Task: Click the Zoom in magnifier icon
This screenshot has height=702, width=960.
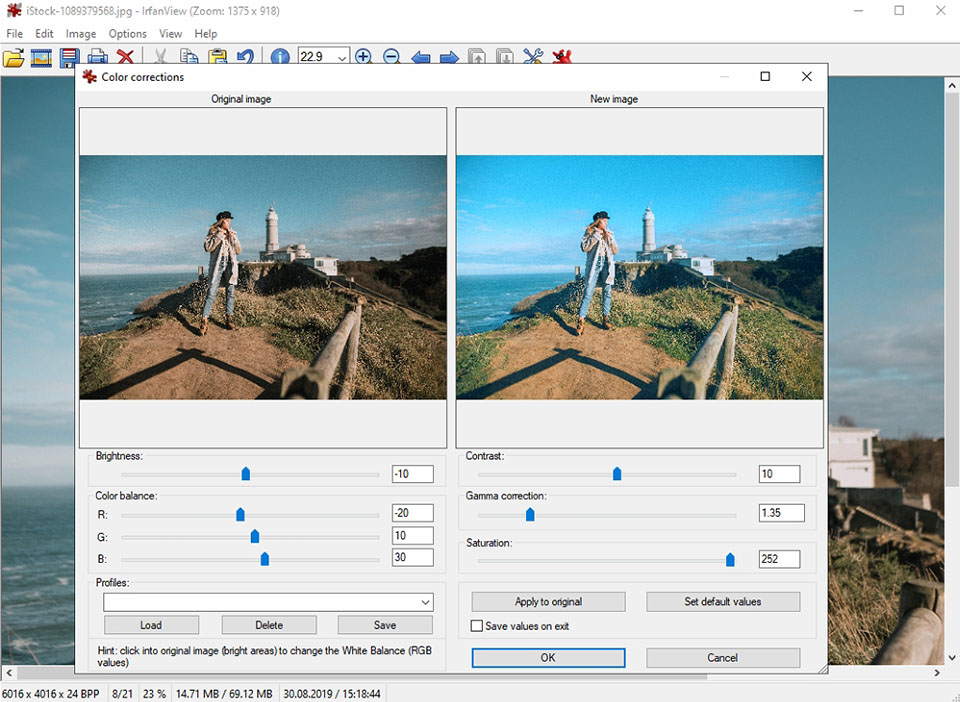Action: coord(363,58)
